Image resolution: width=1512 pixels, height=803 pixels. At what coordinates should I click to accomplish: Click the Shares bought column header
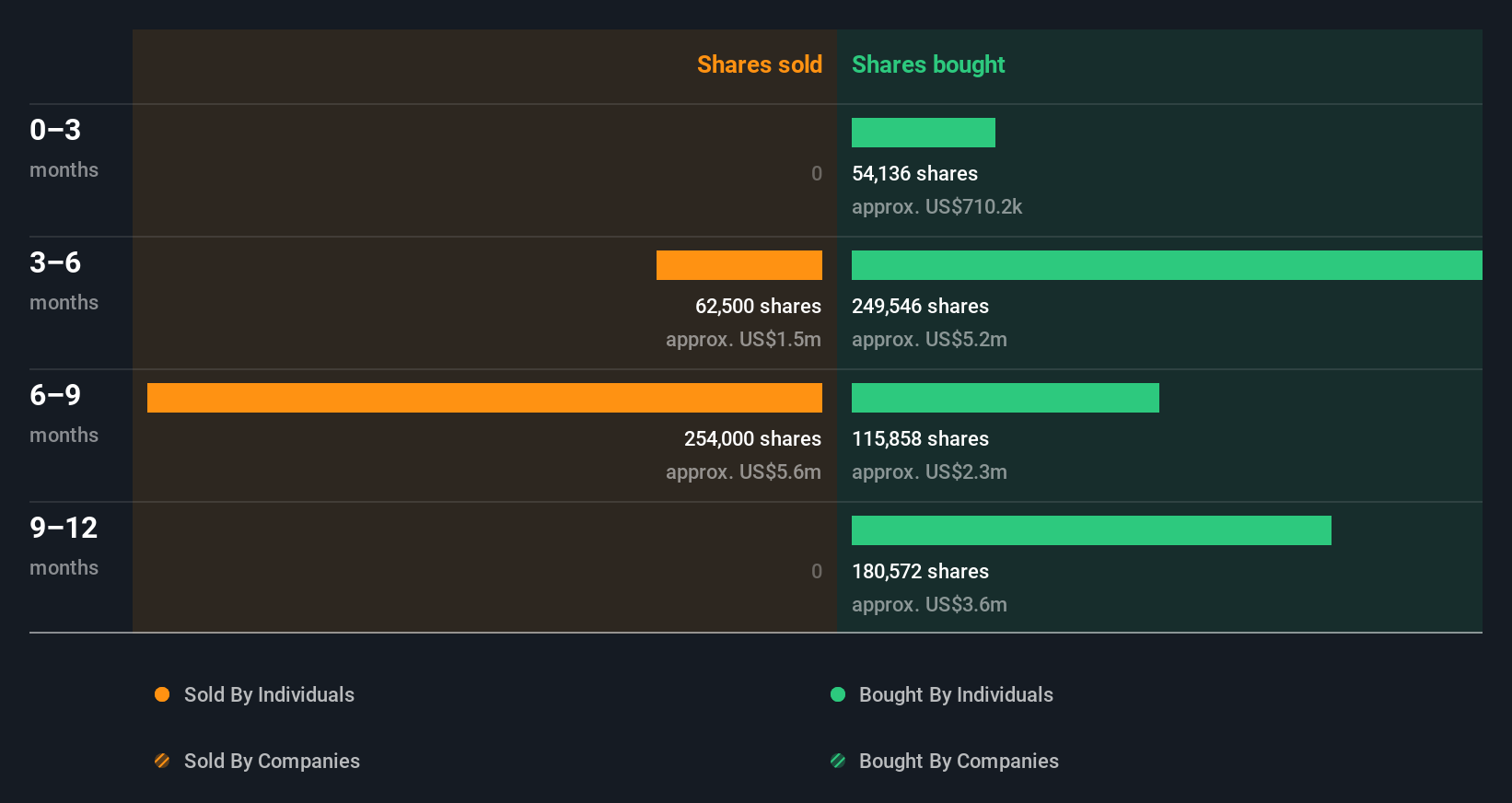point(928,64)
